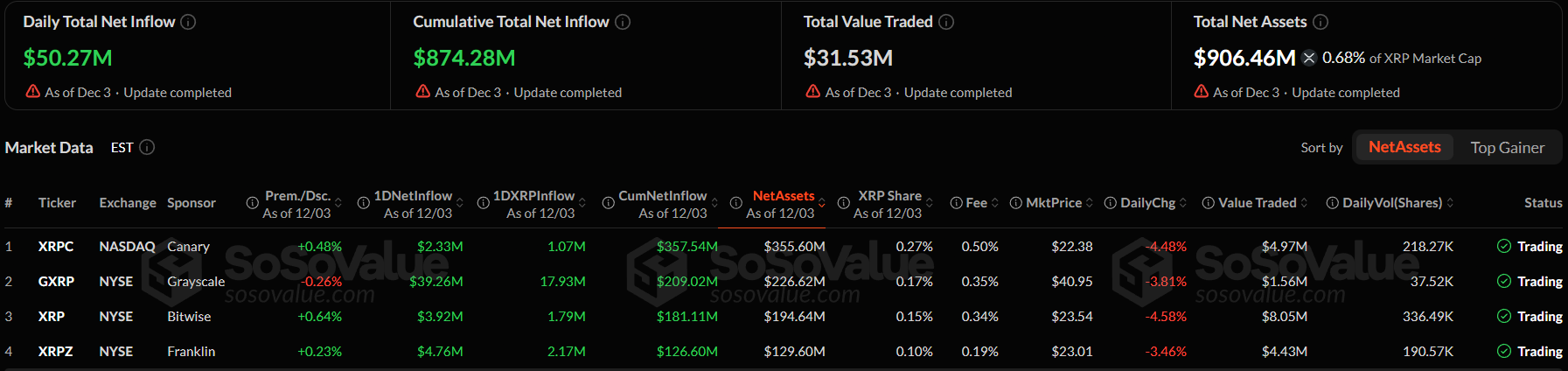Switch sorting to Top Gainer
Viewport: 1568px width, 371px height.
[x=1507, y=147]
